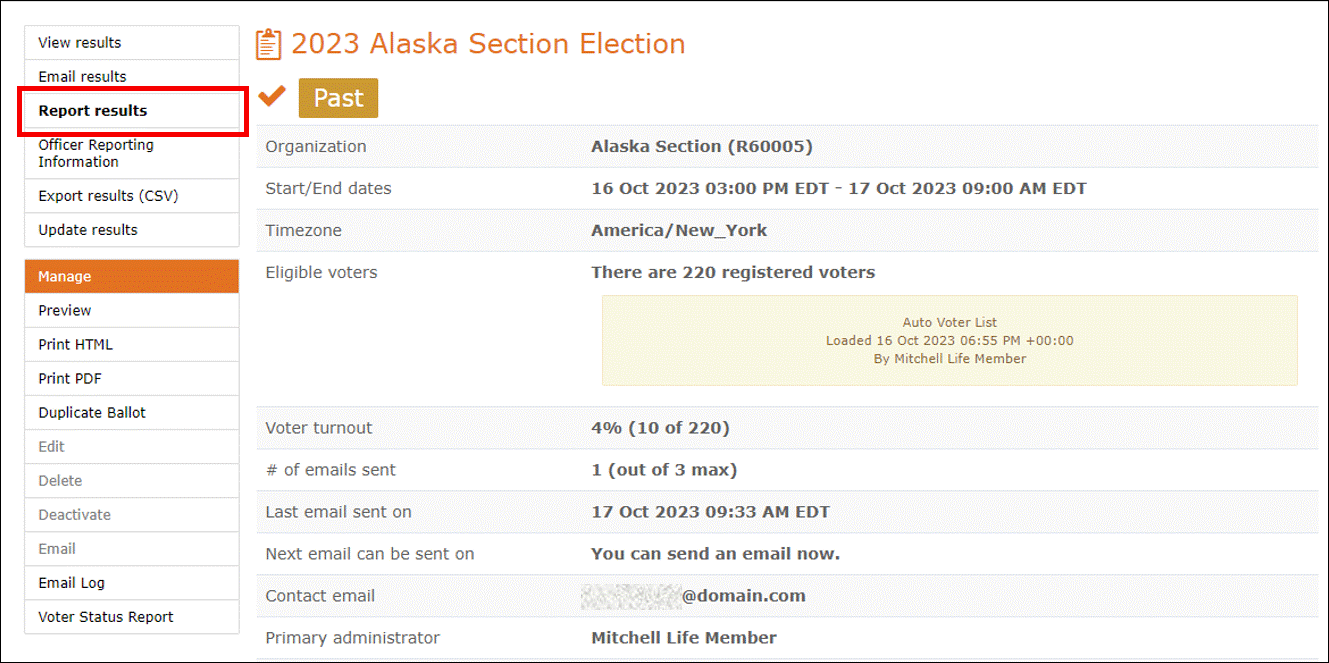This screenshot has height=663, width=1329.
Task: Open Officer Reporting Information
Action: coord(132,153)
